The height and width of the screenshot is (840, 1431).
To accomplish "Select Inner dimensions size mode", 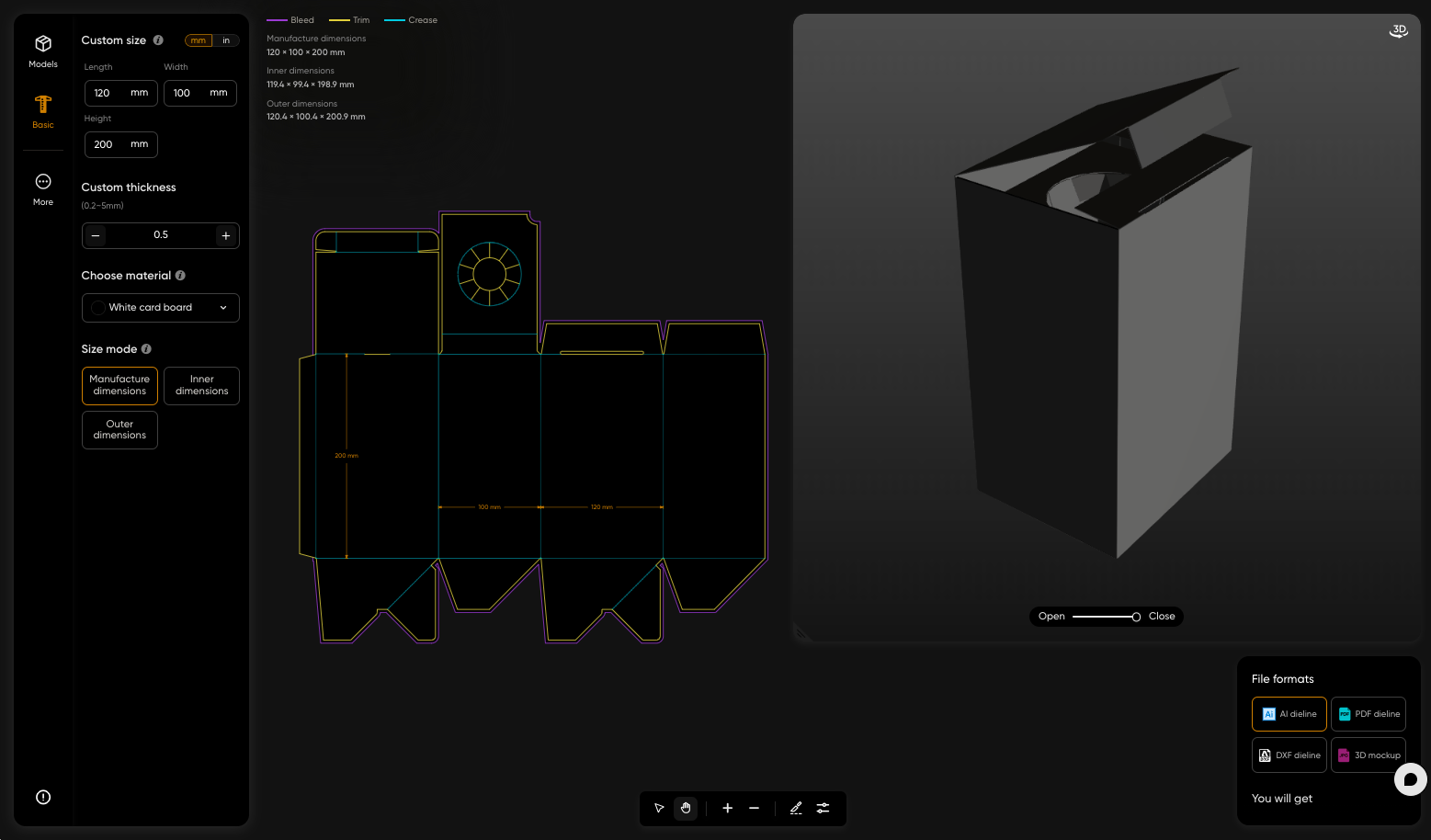I will coord(201,385).
